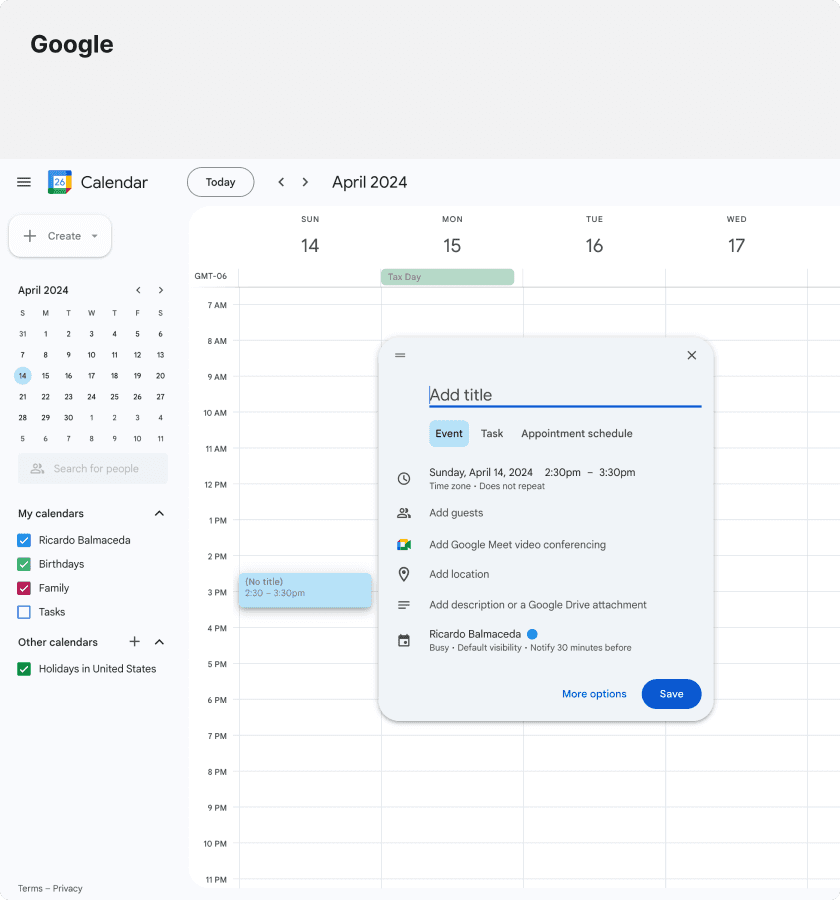
Task: Open More options for the event
Action: (x=594, y=694)
